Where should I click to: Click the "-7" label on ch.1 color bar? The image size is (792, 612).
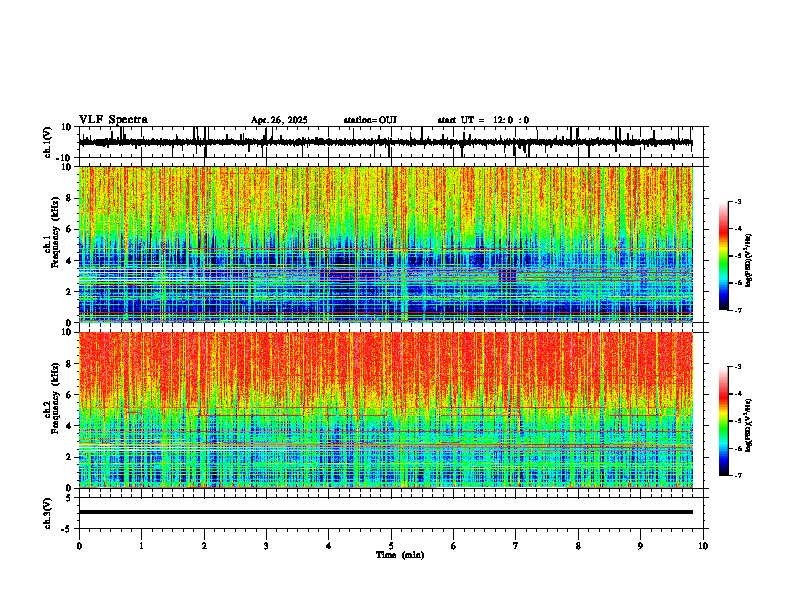point(737,310)
